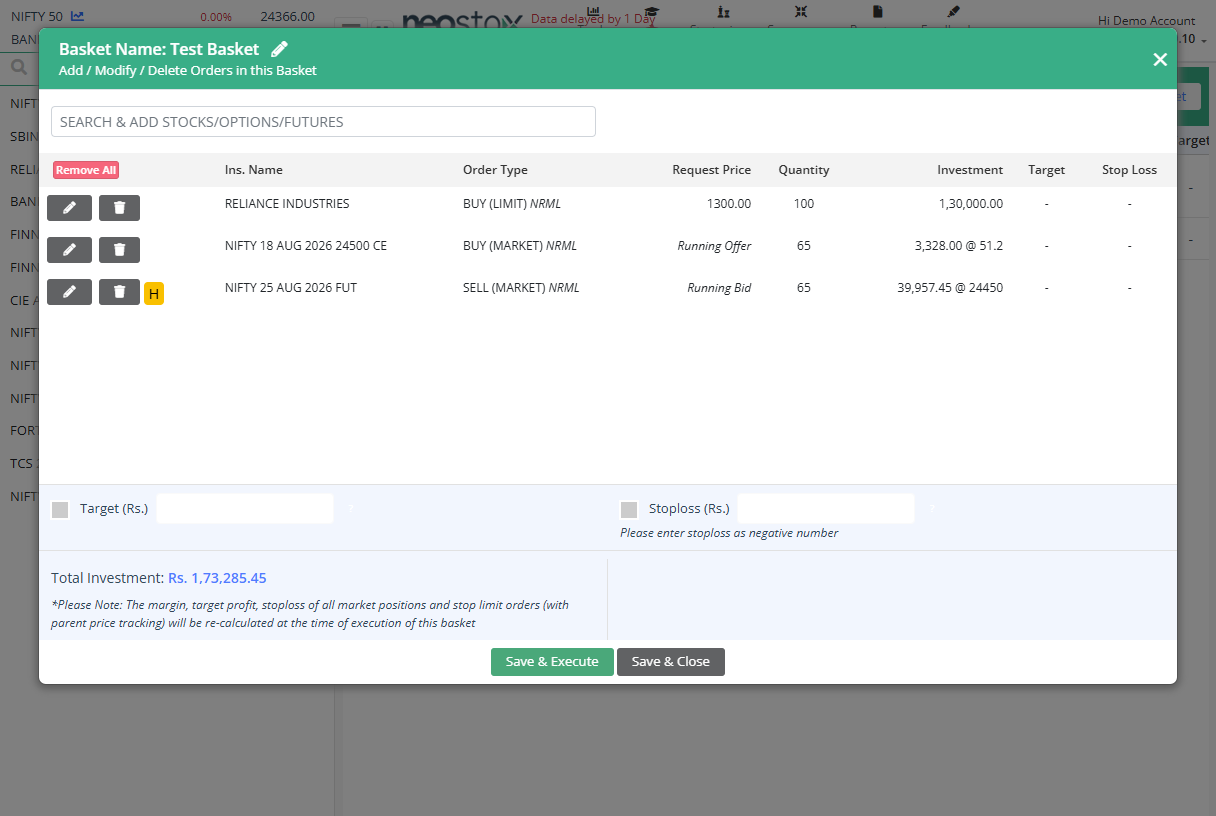Click Reliance quantity value 100

(x=804, y=204)
